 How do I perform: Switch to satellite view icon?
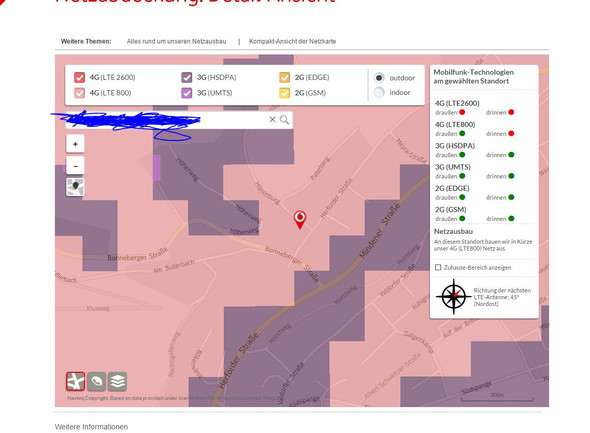point(96,381)
